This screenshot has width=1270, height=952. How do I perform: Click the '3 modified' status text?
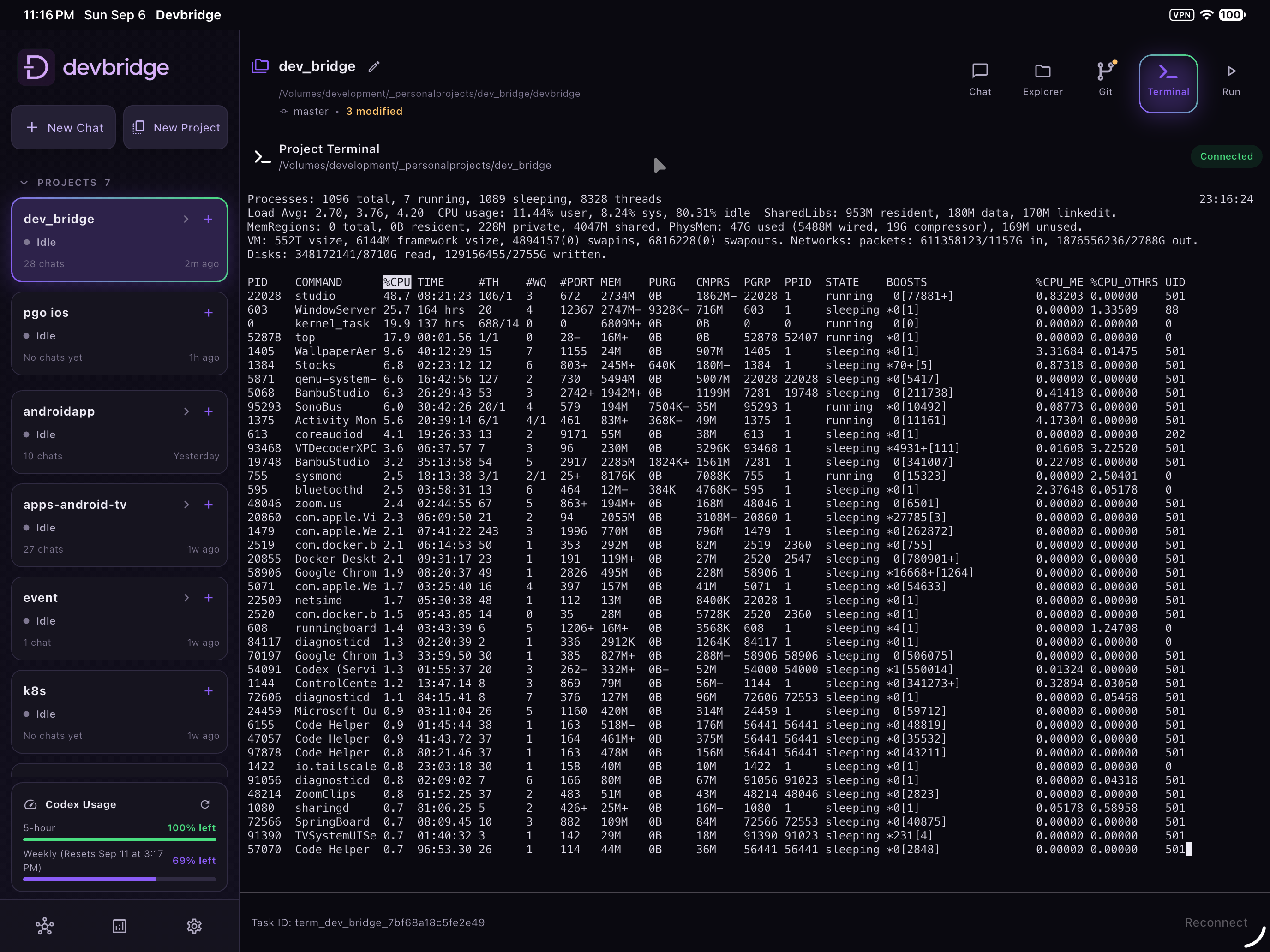pos(374,111)
